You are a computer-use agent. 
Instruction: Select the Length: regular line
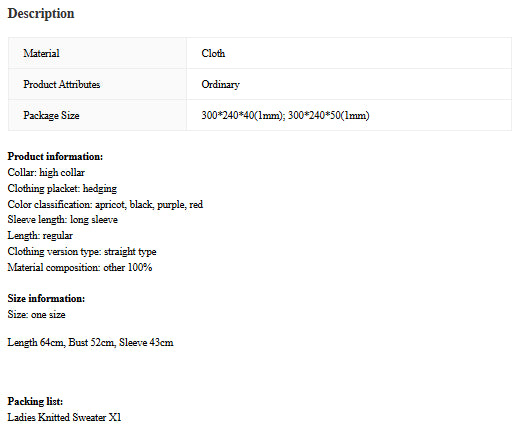(x=40, y=236)
